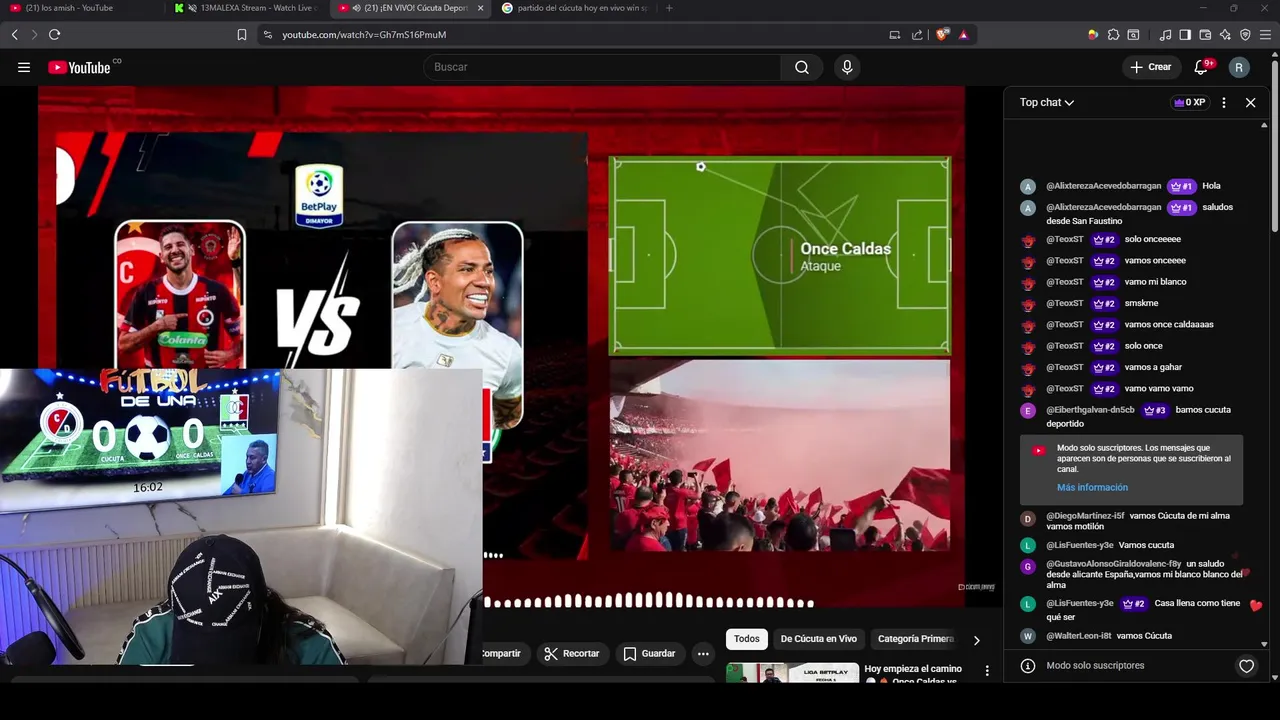Open the Extensions puzzle icon

pyautogui.click(x=1113, y=34)
